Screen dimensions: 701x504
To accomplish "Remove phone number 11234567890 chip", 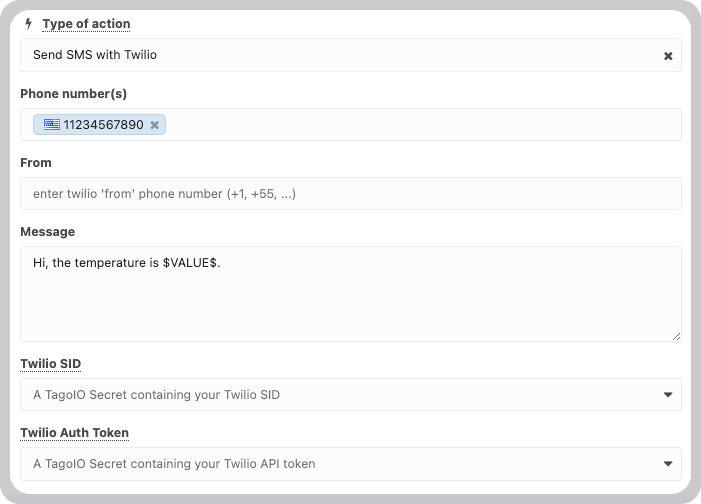I will coord(154,125).
